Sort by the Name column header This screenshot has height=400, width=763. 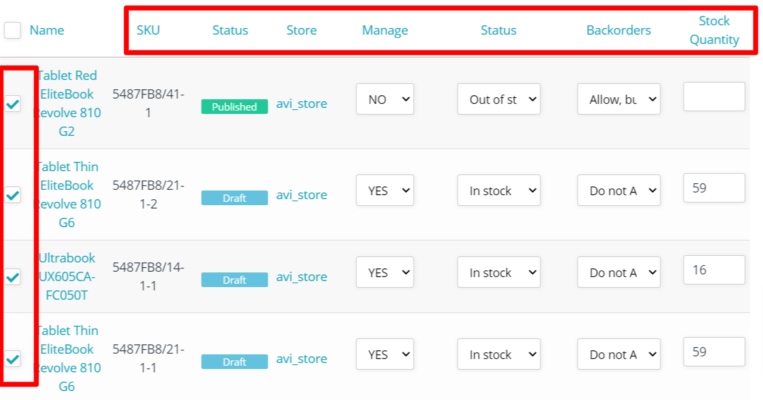pyautogui.click(x=47, y=30)
